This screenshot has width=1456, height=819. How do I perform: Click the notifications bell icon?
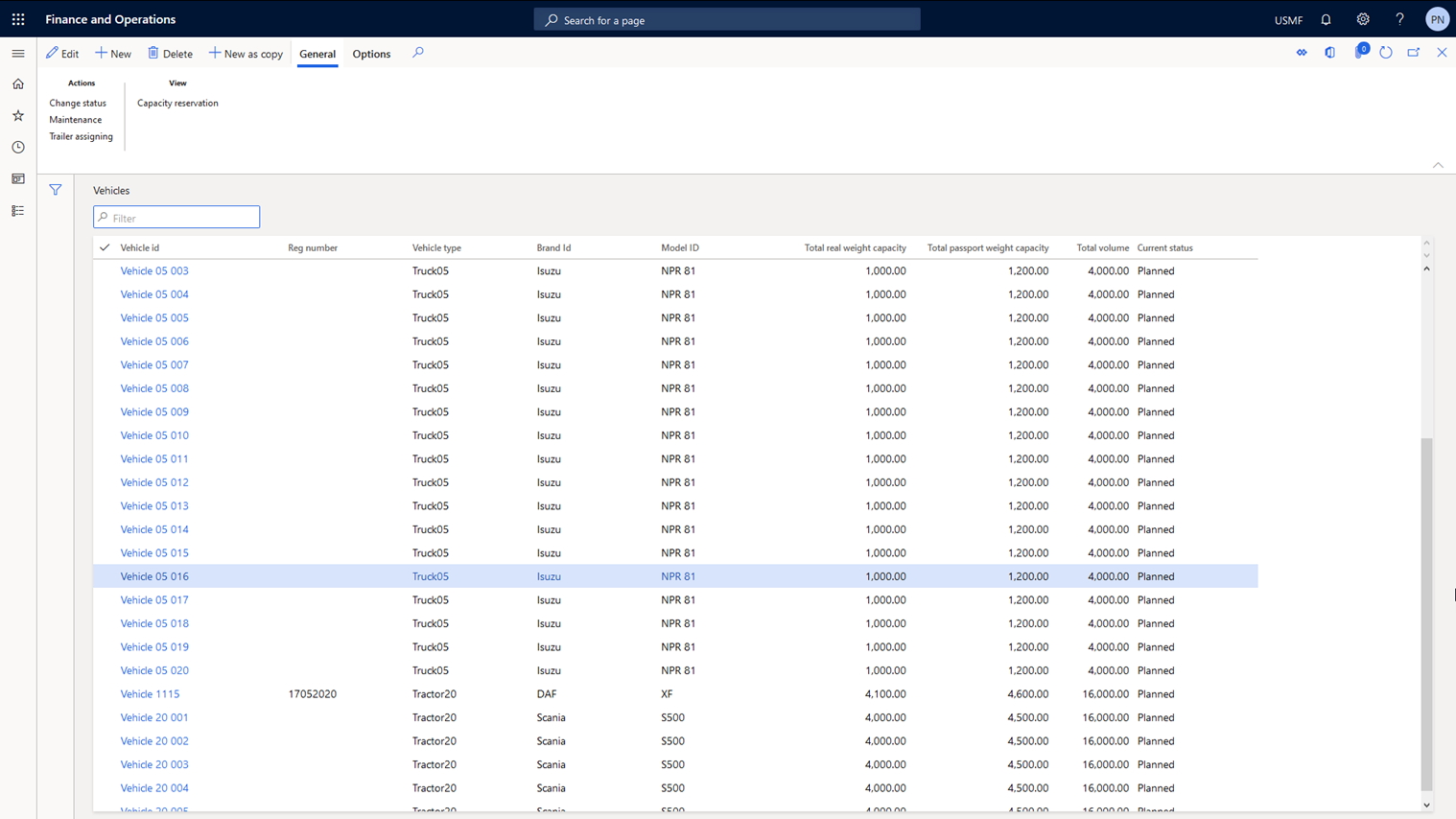(1326, 19)
